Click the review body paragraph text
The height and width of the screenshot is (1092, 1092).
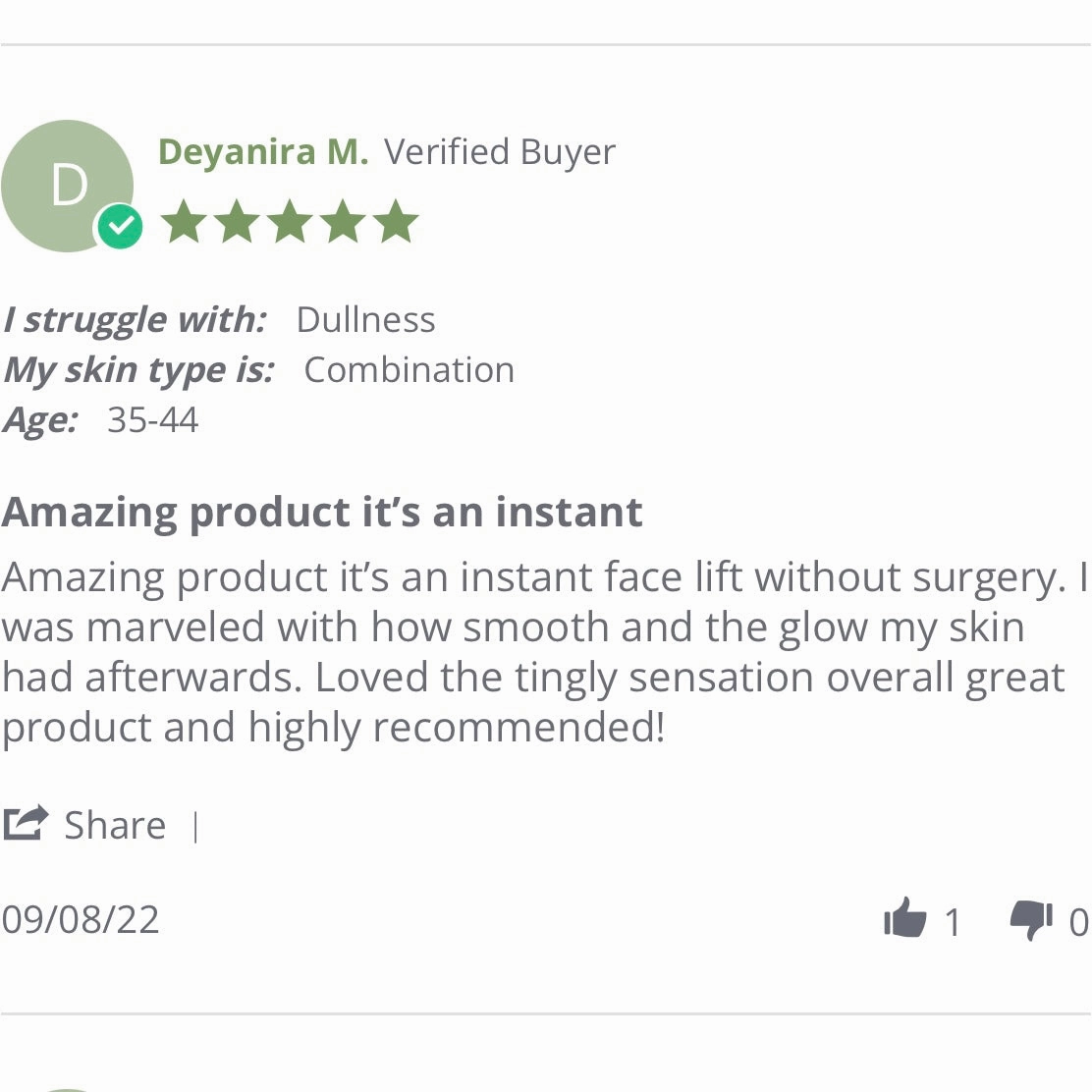[x=543, y=653]
